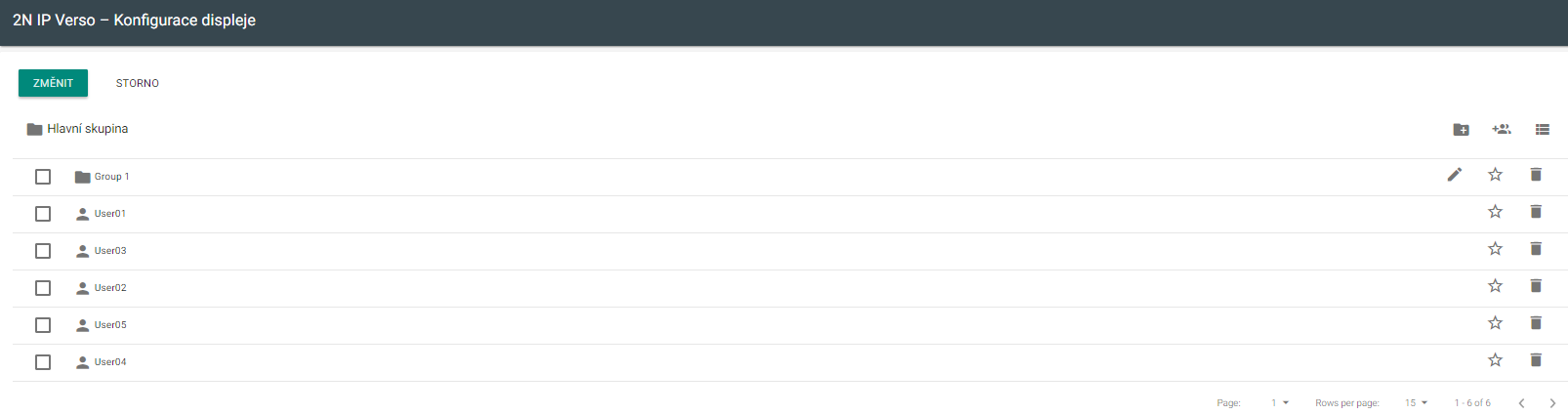Delete Group 1 using trash icon
The image size is (1568, 415).
pyautogui.click(x=1536, y=175)
